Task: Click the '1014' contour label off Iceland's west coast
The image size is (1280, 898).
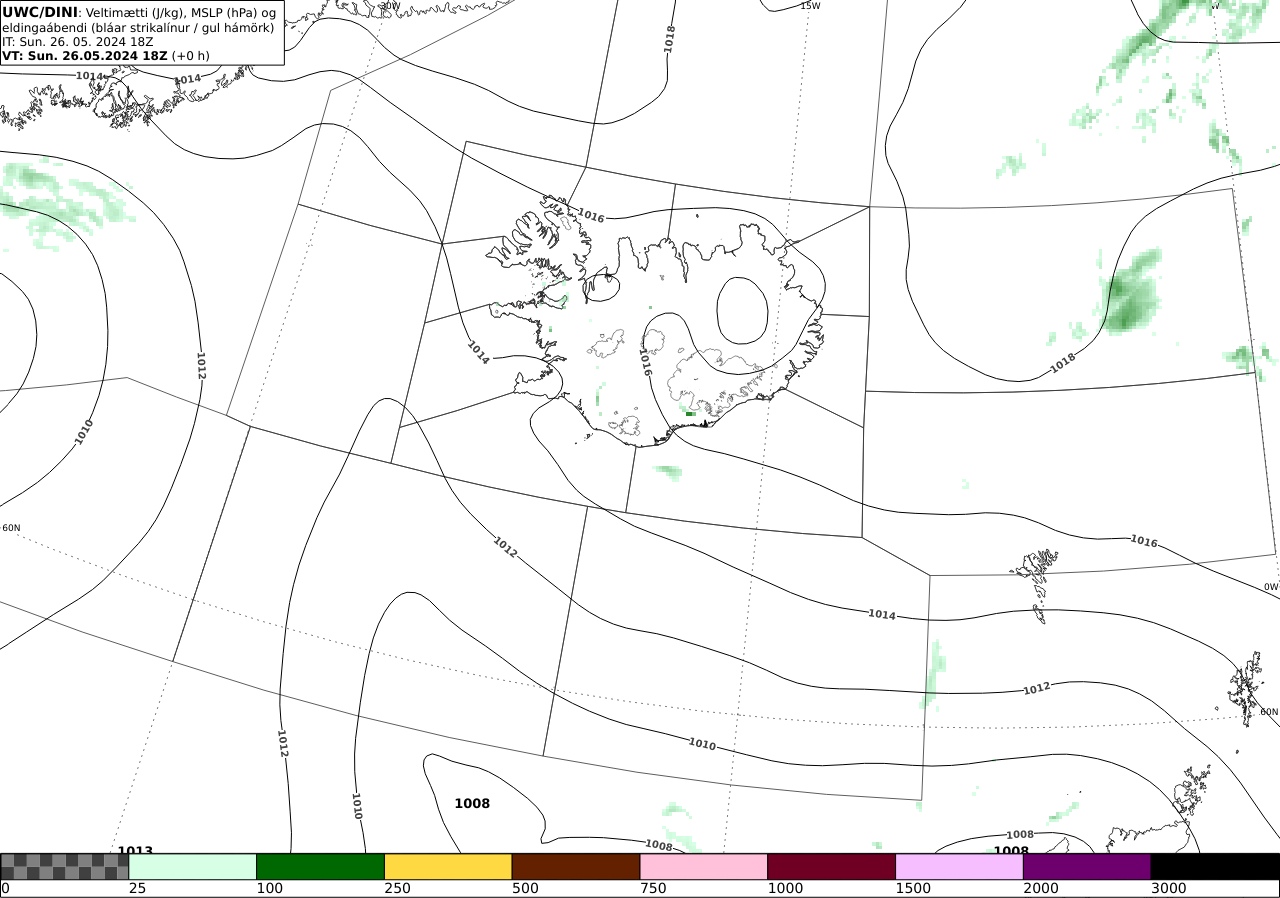Action: [x=478, y=353]
